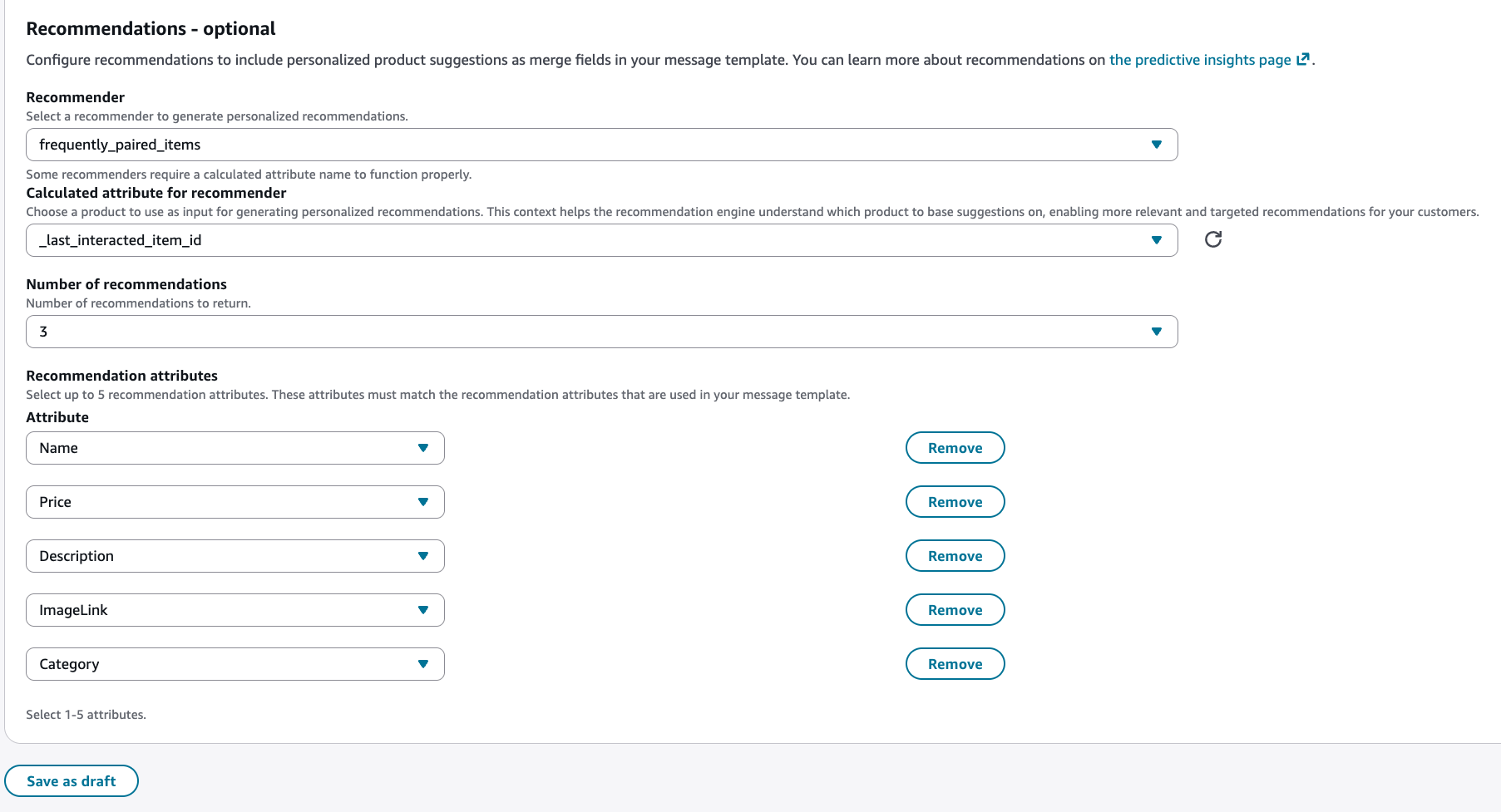Expand the Description attribute dropdown
Viewport: 1501px width, 812px height.
(424, 555)
